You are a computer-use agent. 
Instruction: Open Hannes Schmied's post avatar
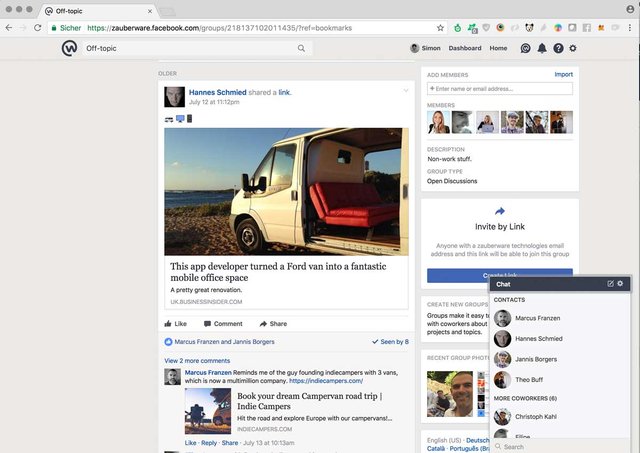(174, 97)
